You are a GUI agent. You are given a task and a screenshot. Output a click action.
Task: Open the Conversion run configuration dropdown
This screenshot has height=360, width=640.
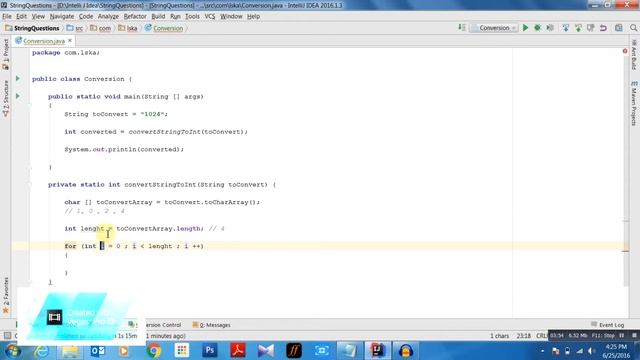click(x=494, y=28)
